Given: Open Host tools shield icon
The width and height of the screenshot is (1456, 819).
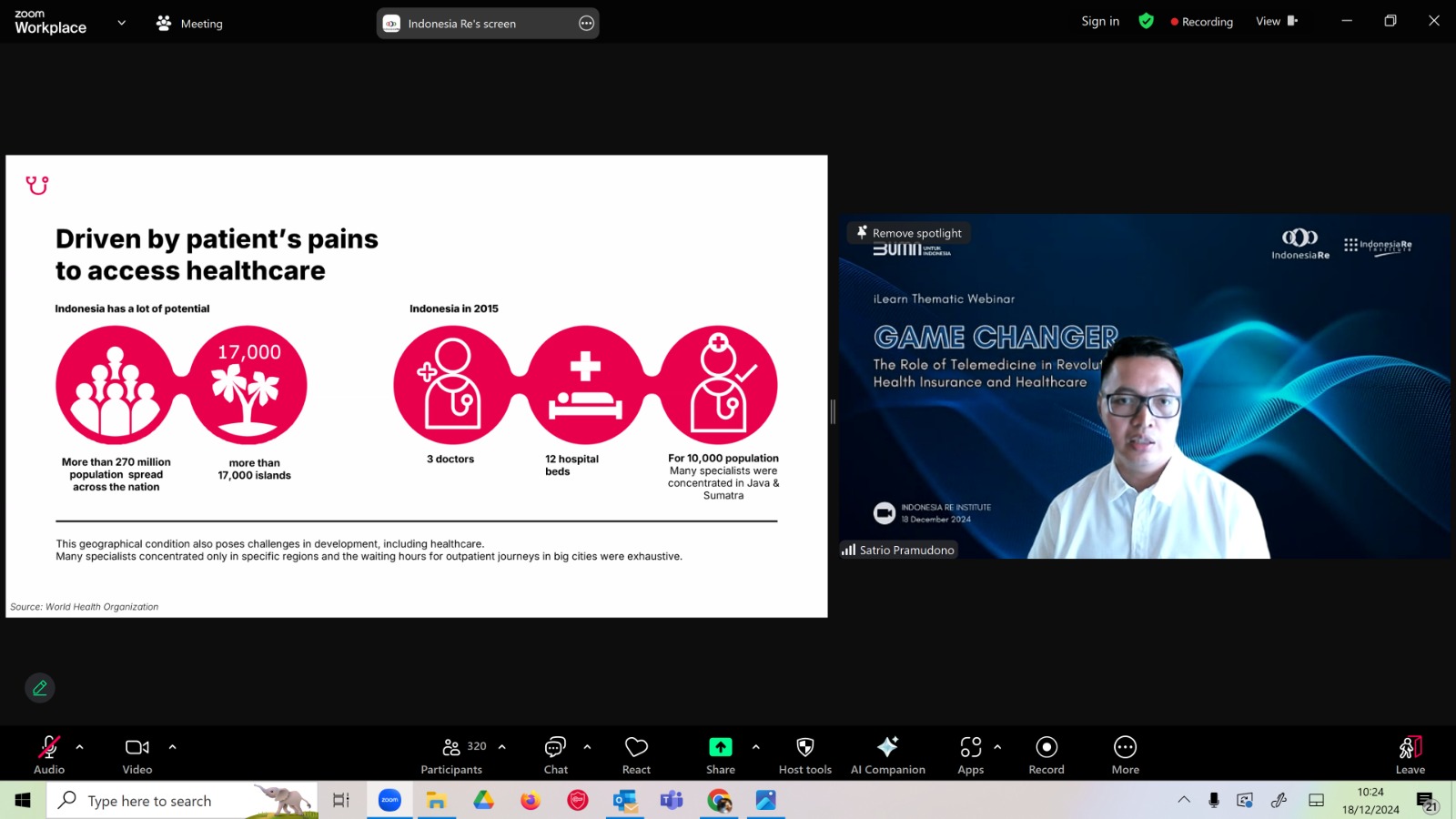Looking at the screenshot, I should [x=804, y=754].
